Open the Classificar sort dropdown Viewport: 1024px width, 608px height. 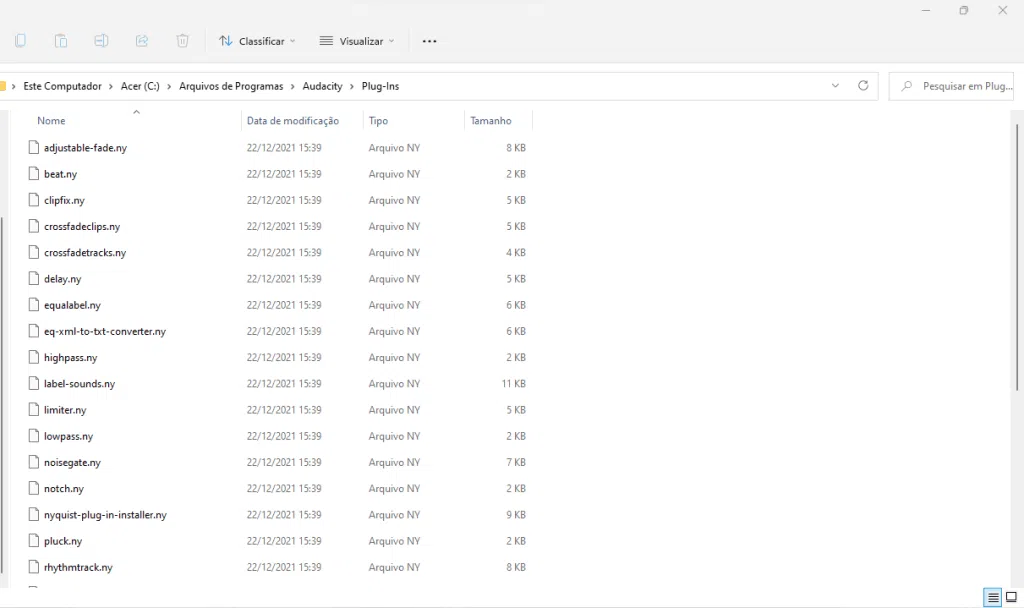(x=257, y=41)
